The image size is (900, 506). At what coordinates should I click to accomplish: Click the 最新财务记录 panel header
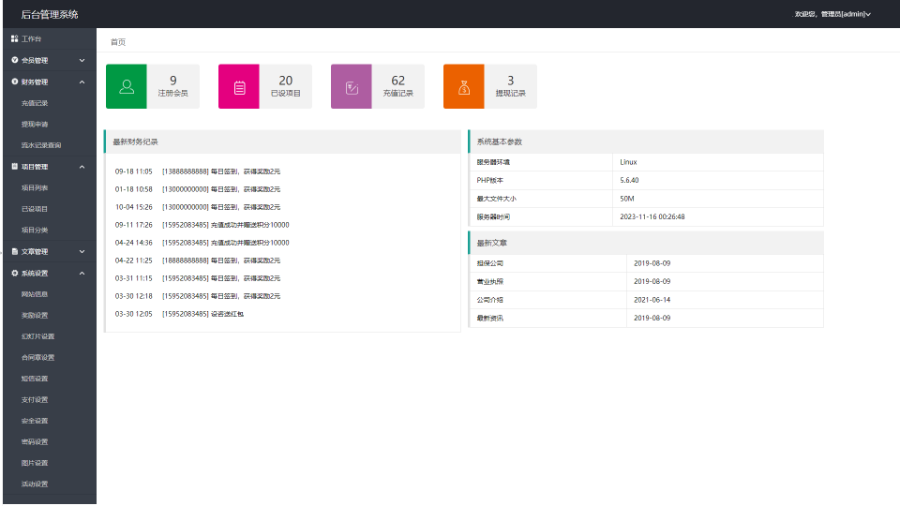[282, 142]
